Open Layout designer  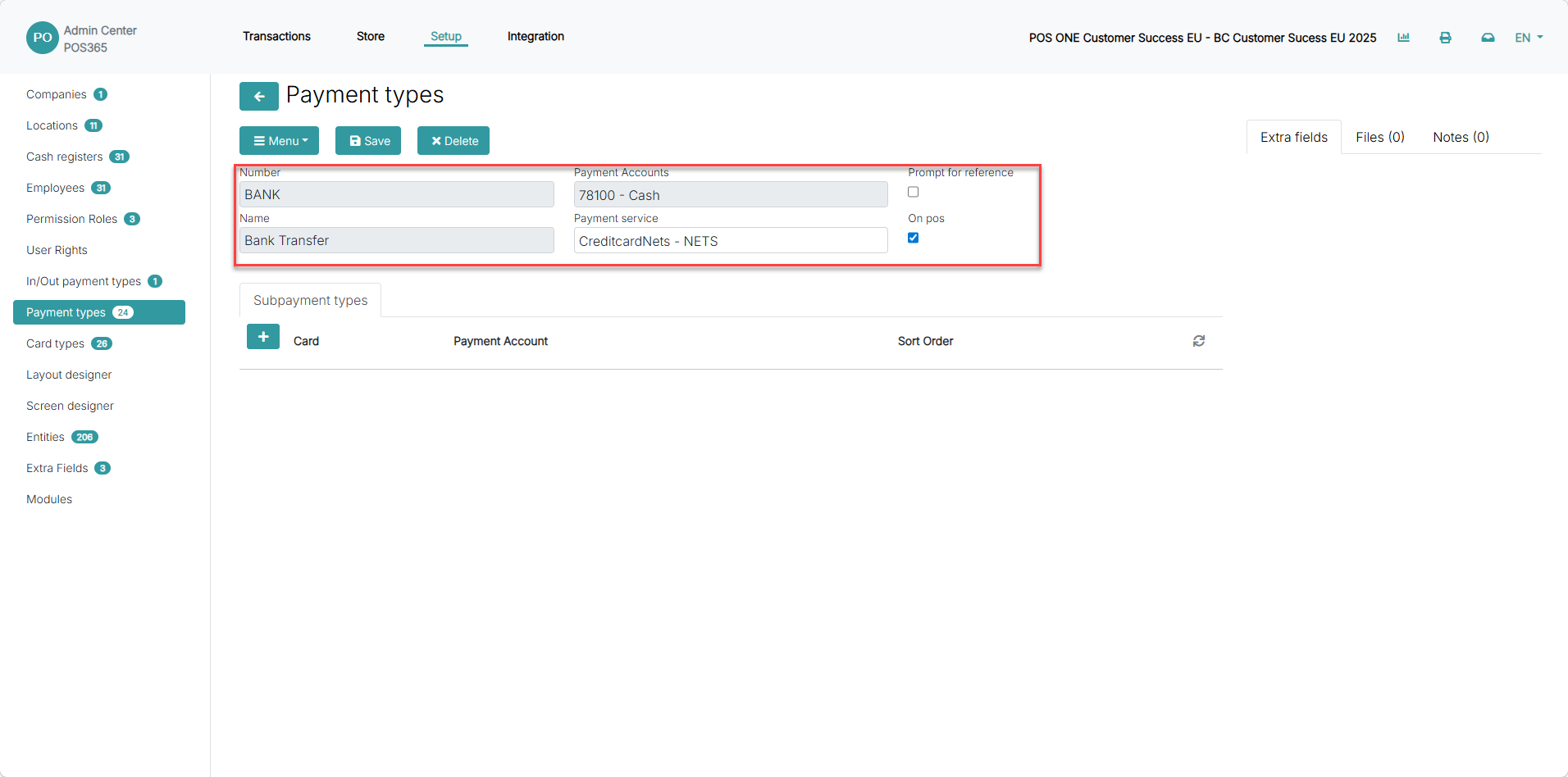click(69, 375)
